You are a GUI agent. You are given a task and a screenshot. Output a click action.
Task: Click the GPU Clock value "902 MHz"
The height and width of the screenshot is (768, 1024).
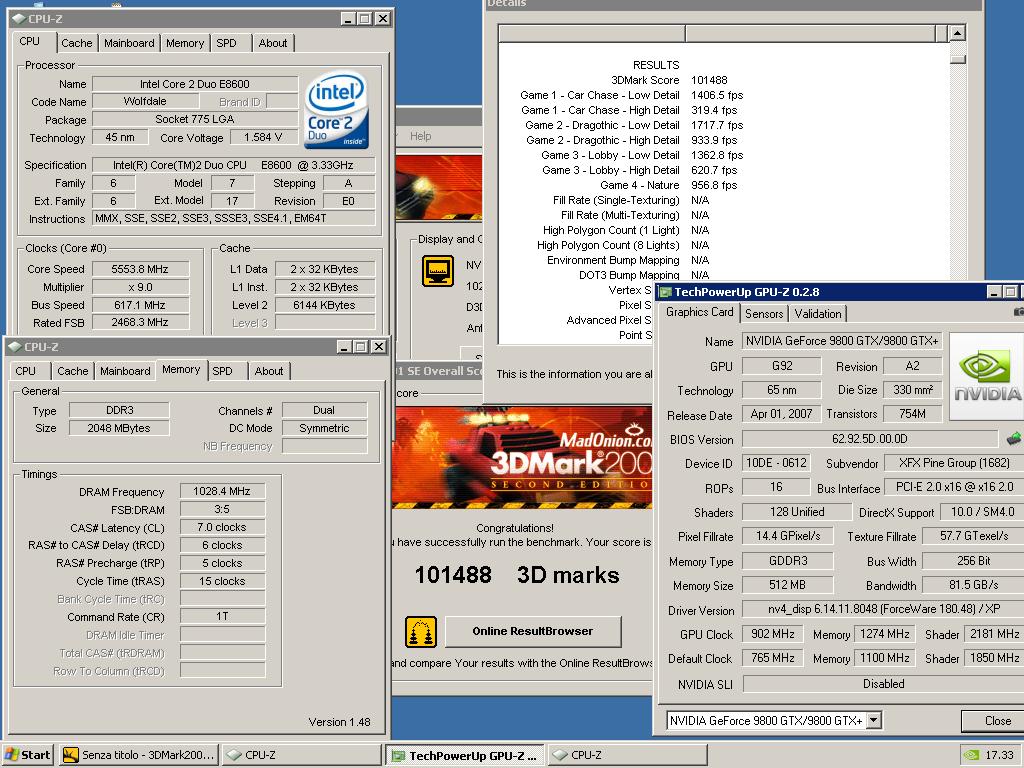[773, 634]
